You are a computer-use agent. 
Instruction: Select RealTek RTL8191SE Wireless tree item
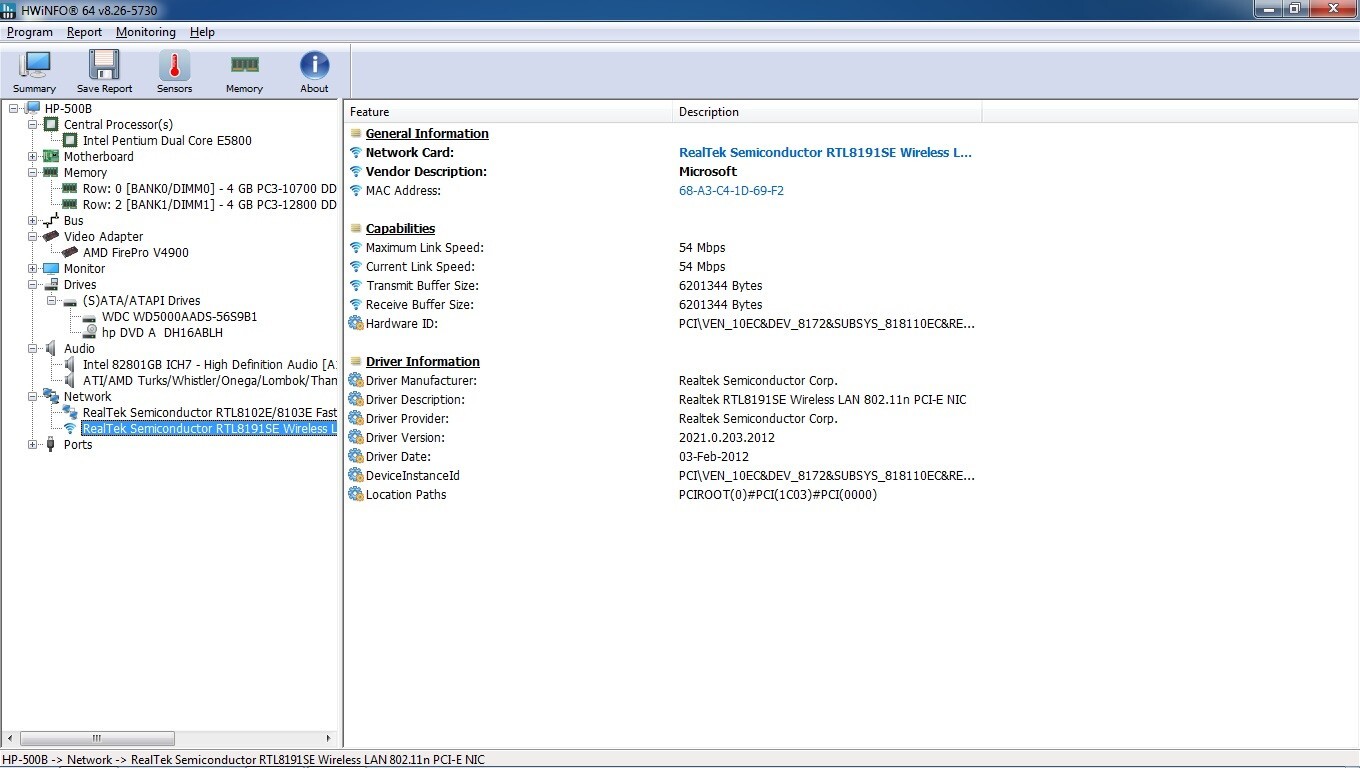point(208,428)
